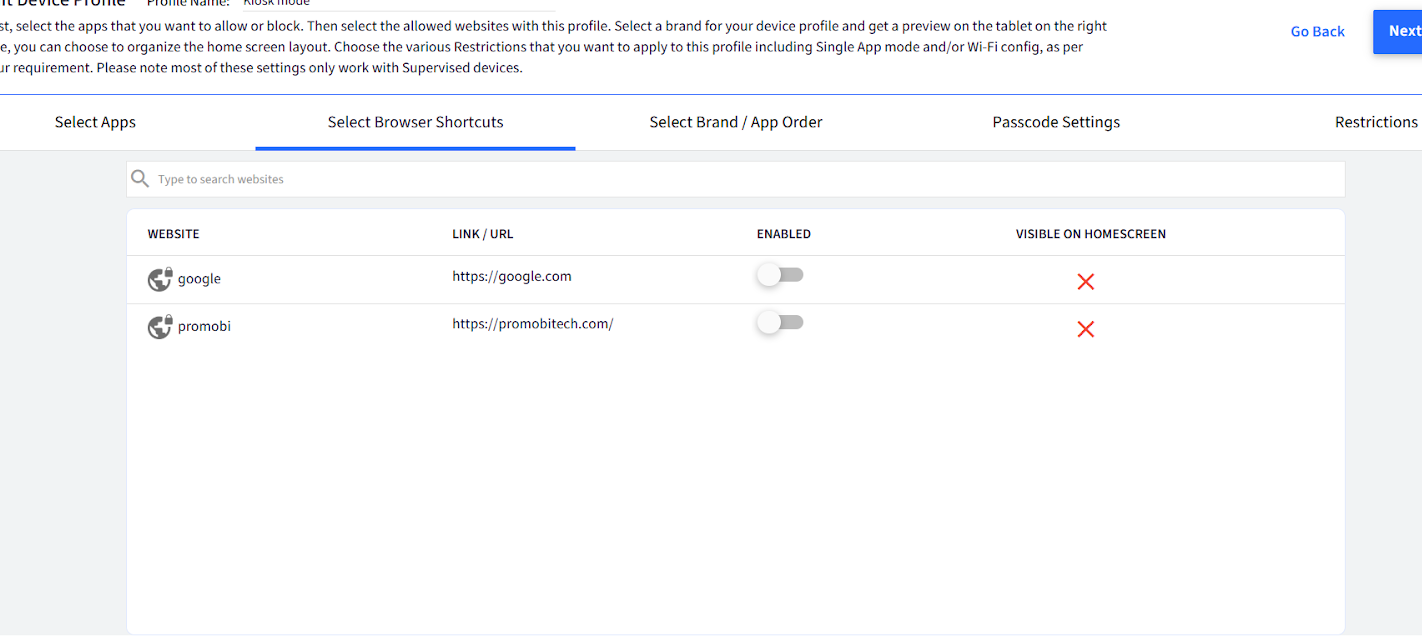The image size is (1422, 642).
Task: Click the globe icon beside google
Action: [x=160, y=279]
